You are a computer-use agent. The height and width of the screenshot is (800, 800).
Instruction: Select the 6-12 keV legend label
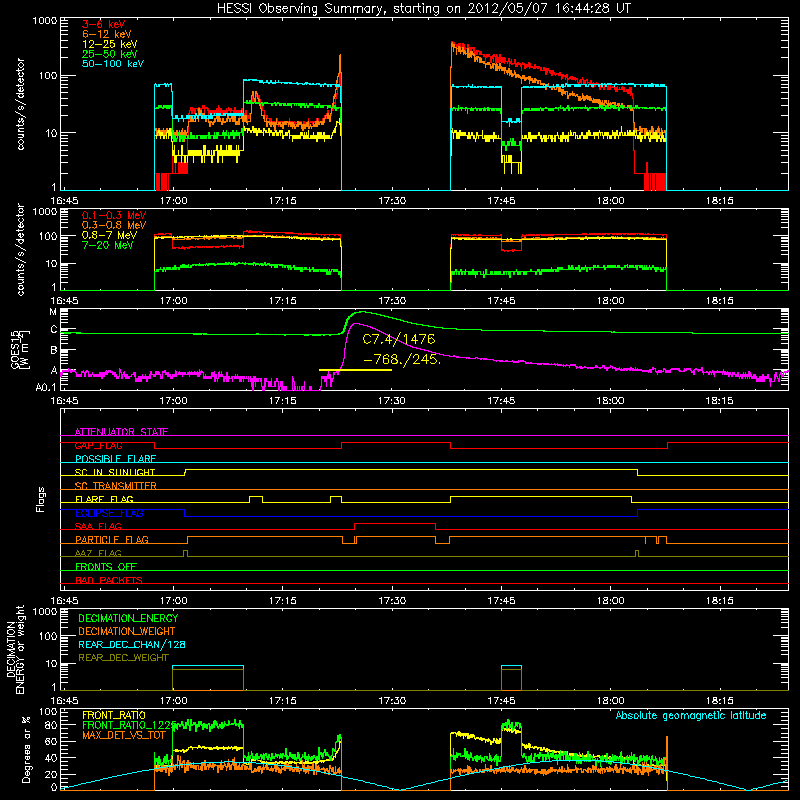click(x=106, y=34)
